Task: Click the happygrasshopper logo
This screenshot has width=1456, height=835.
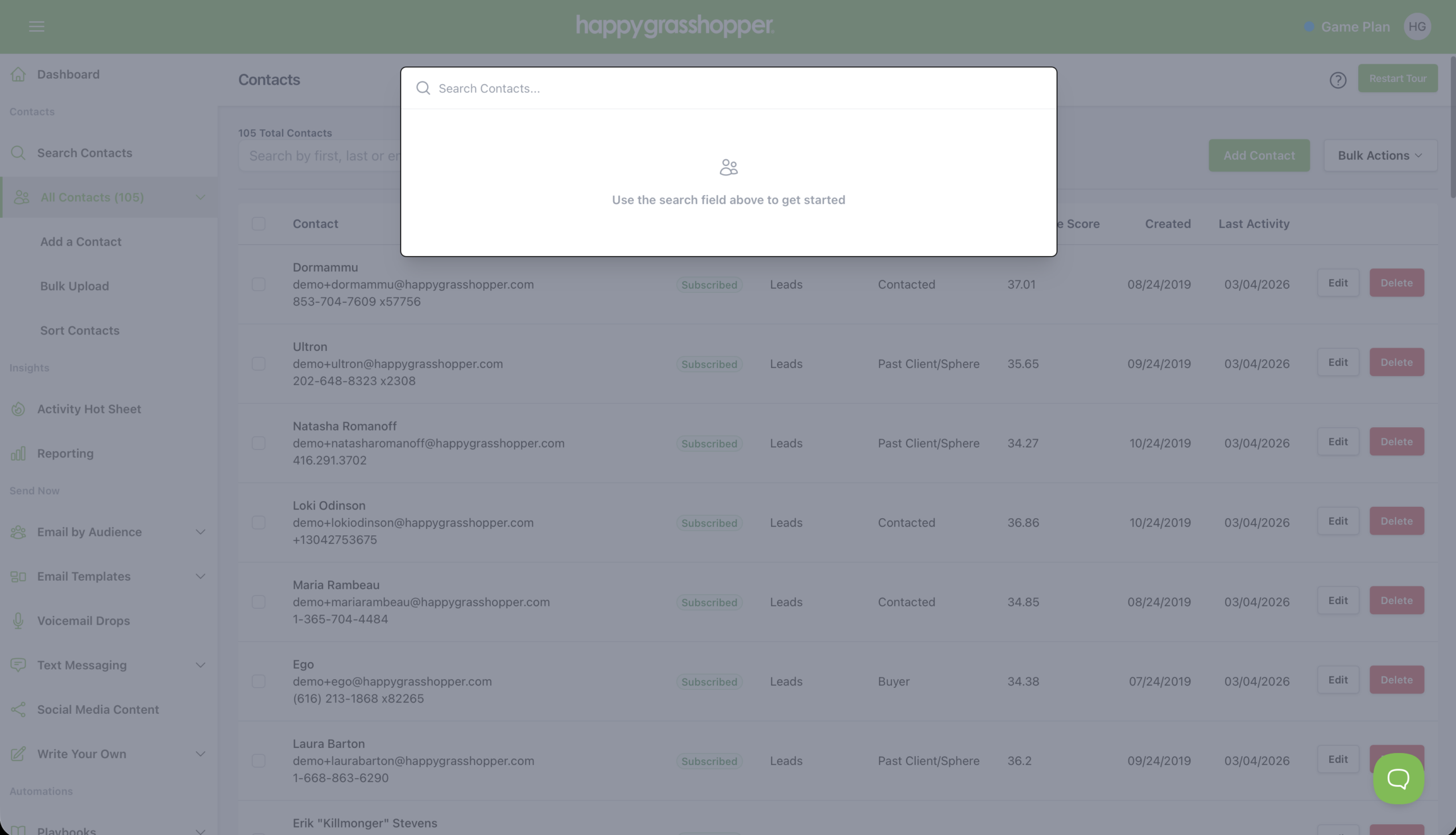Action: 675,26
